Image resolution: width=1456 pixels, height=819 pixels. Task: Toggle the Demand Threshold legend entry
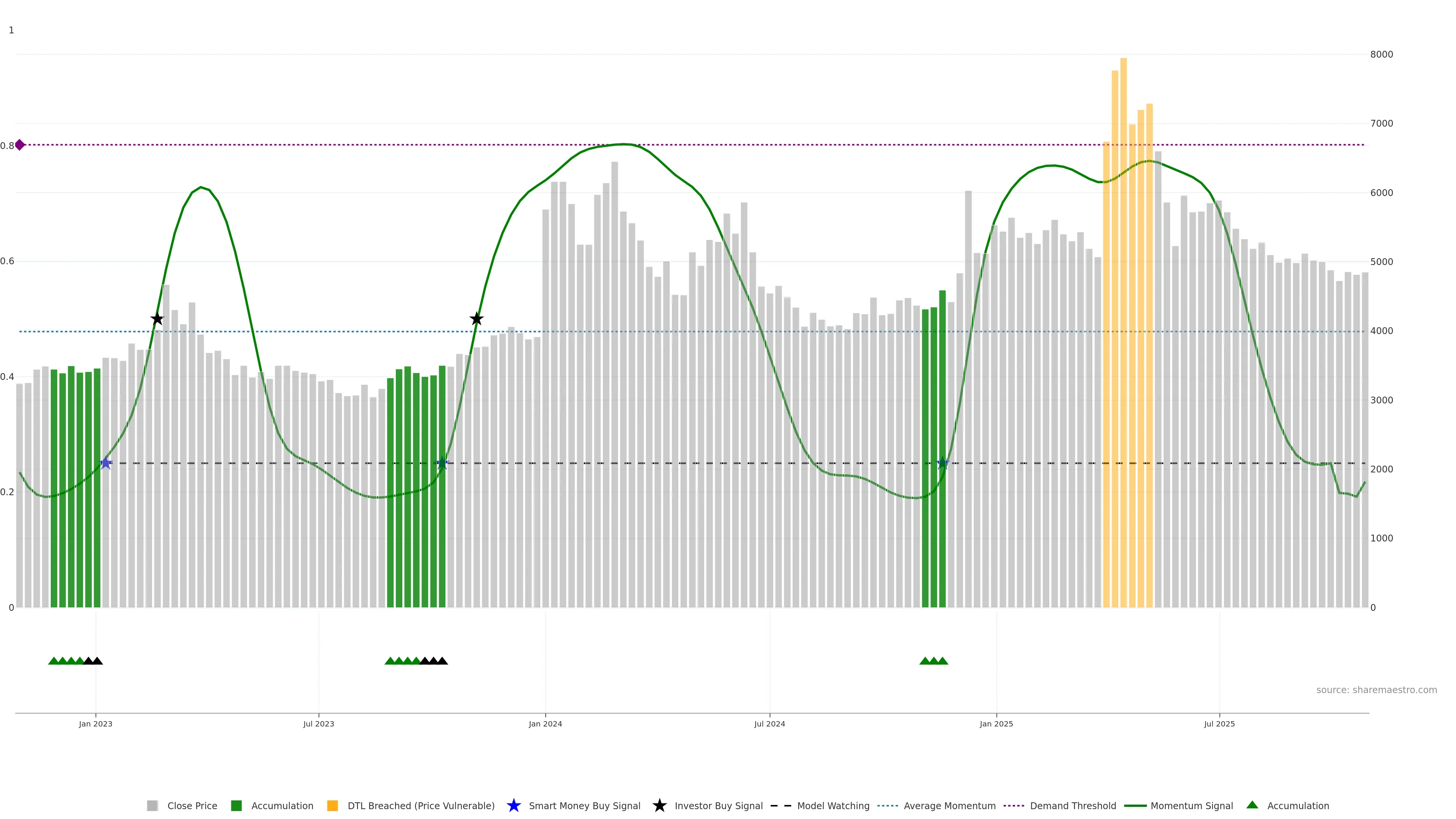coord(1073,806)
